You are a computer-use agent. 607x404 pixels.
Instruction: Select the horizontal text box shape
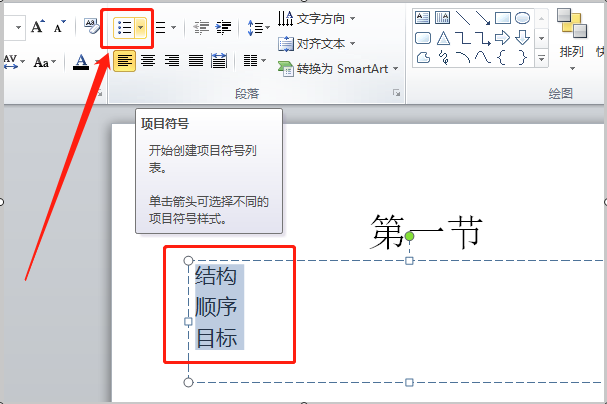point(422,17)
